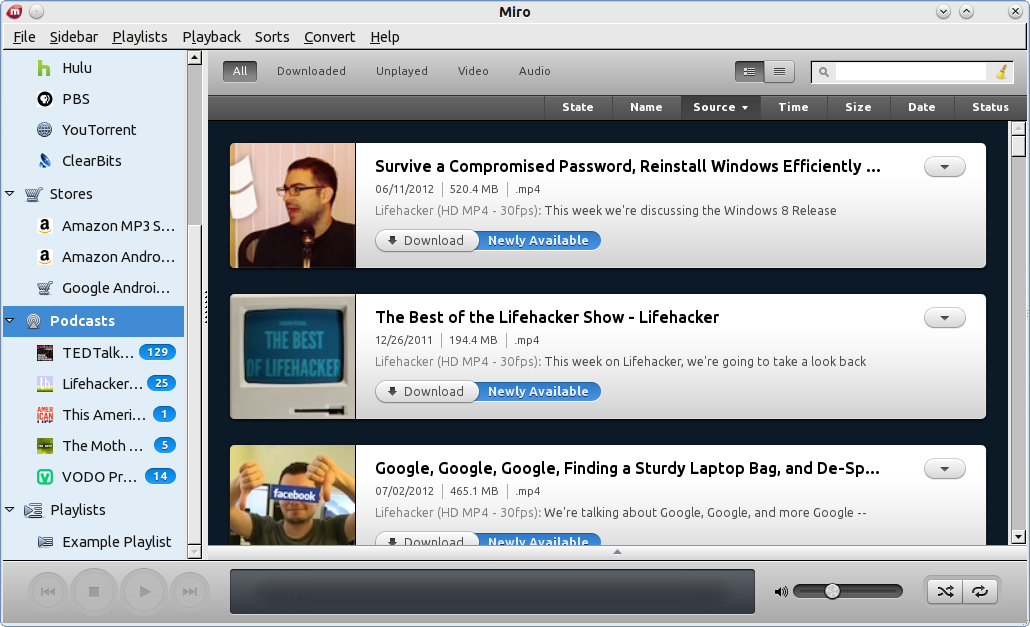Open the Sorts menu
Screen dimensions: 1030x627
coord(272,37)
